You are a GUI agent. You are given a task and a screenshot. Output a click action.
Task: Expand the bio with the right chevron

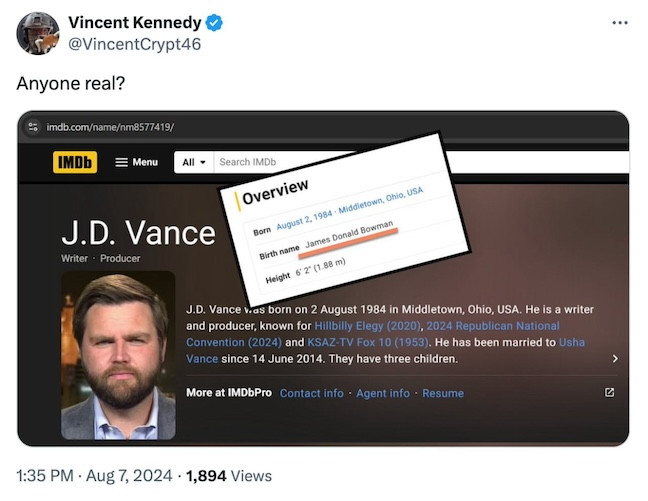click(x=614, y=358)
